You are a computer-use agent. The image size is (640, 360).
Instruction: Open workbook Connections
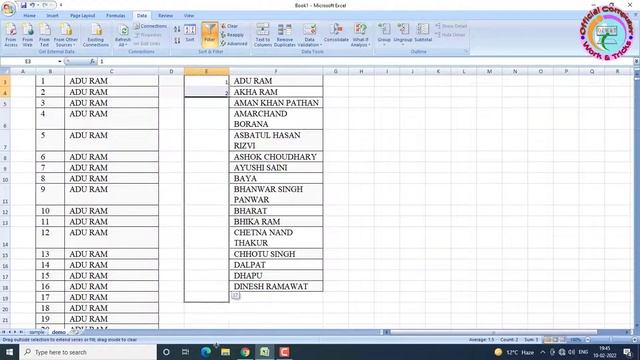point(150,26)
